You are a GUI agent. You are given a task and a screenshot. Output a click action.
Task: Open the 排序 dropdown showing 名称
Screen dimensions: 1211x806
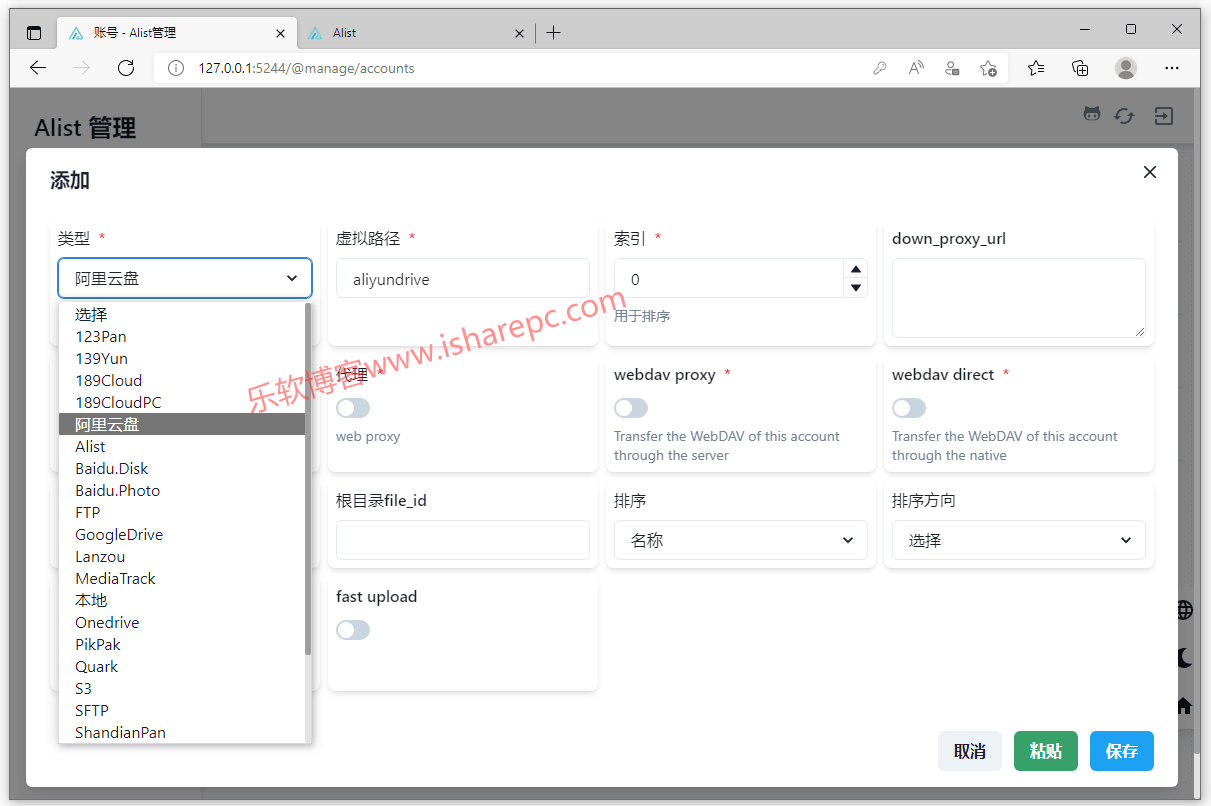741,540
